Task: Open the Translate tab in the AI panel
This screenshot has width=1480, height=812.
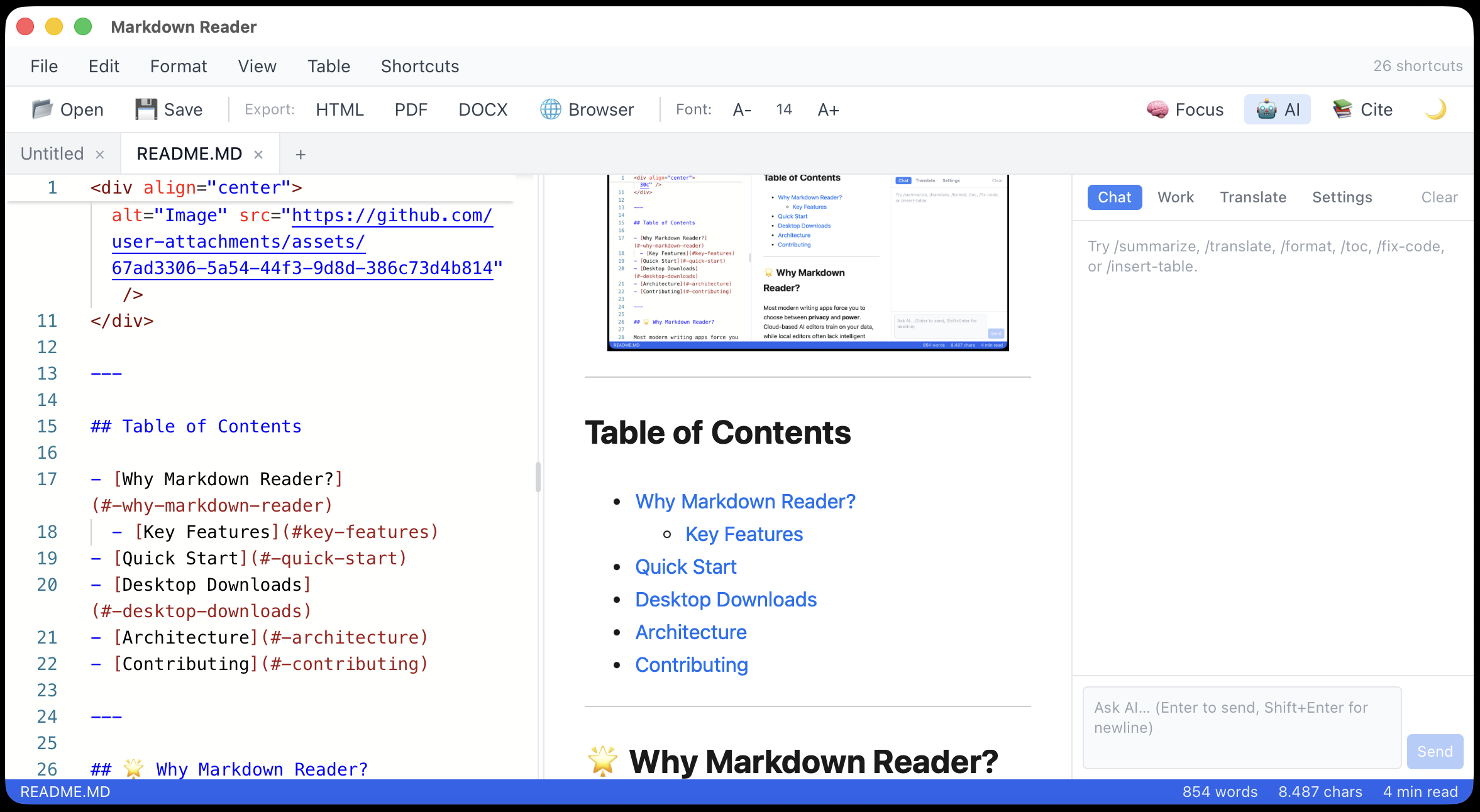Action: [x=1253, y=197]
